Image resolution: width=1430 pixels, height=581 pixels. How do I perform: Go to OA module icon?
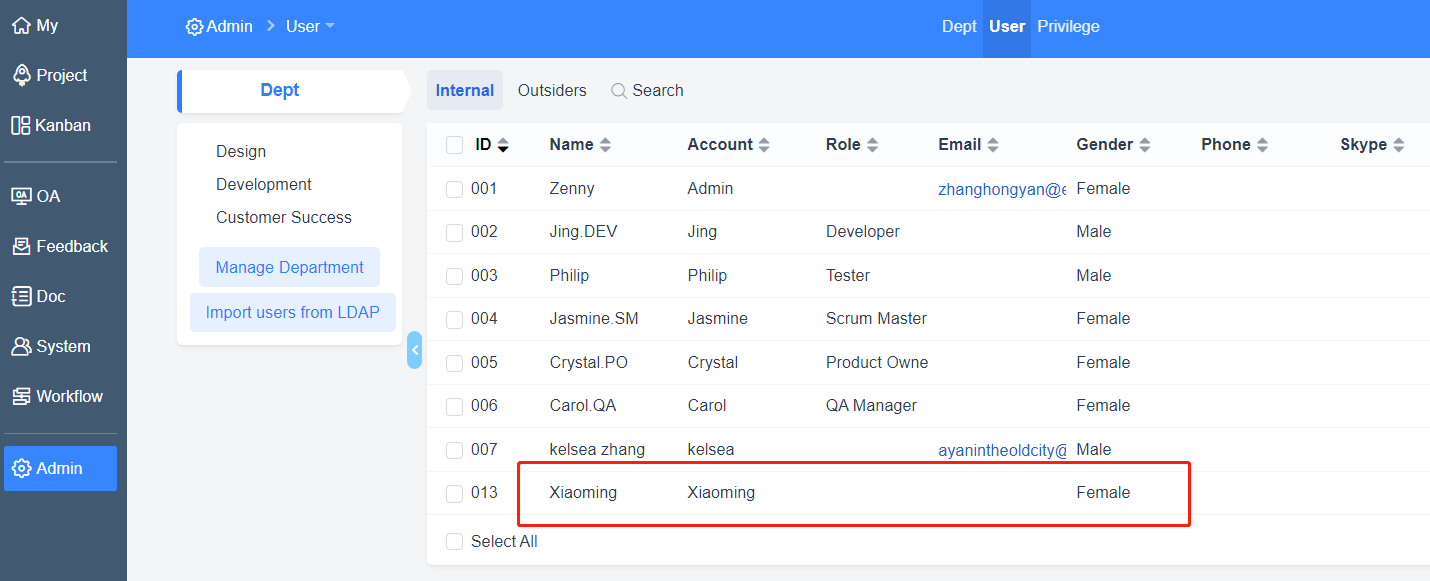click(x=21, y=196)
